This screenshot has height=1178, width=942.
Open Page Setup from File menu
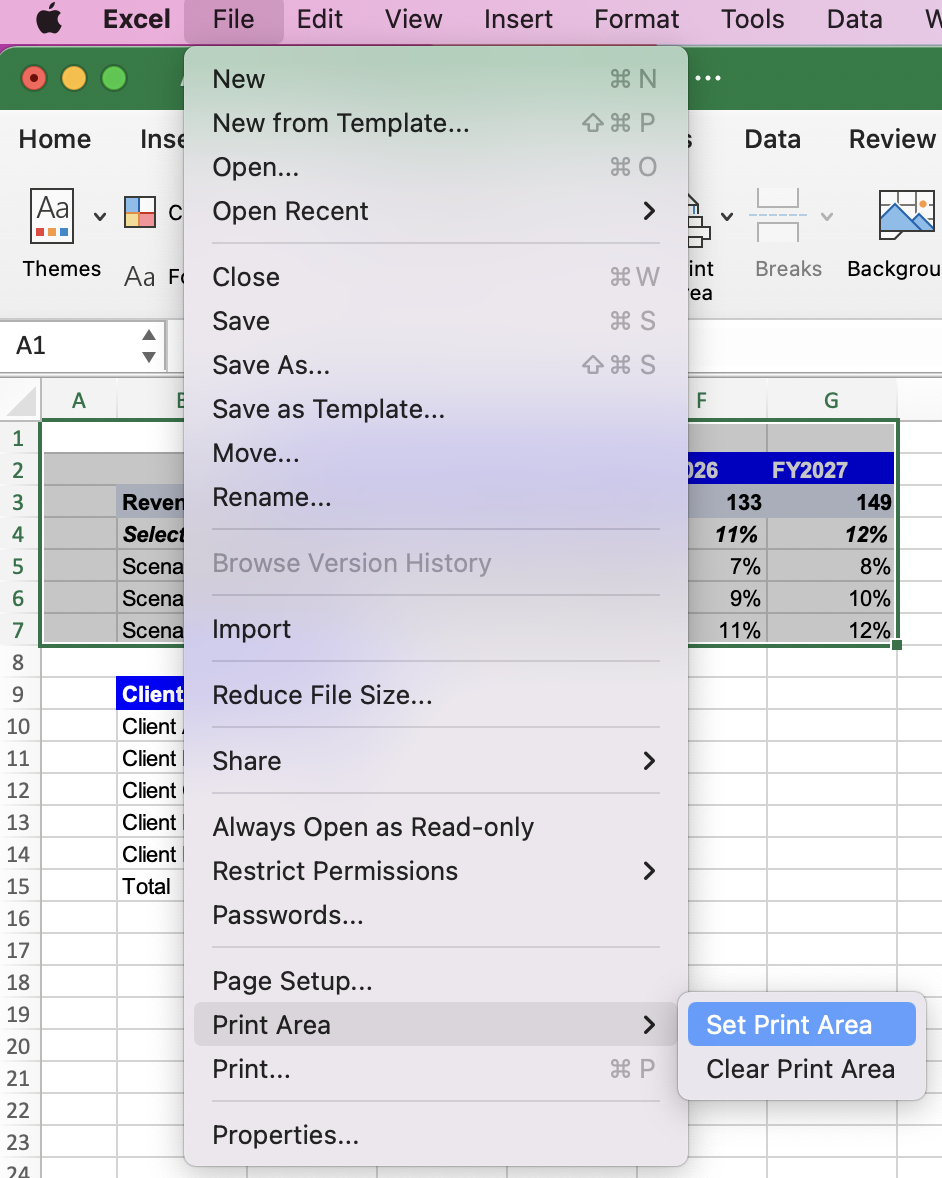[x=292, y=981]
